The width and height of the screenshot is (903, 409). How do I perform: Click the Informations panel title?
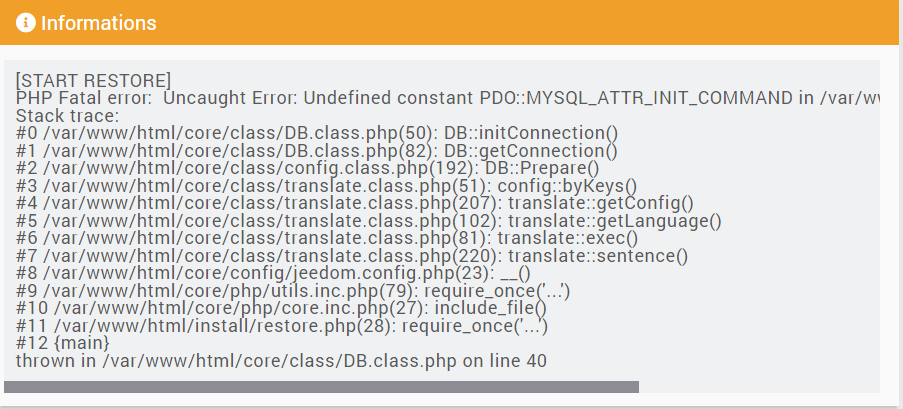pyautogui.click(x=98, y=22)
